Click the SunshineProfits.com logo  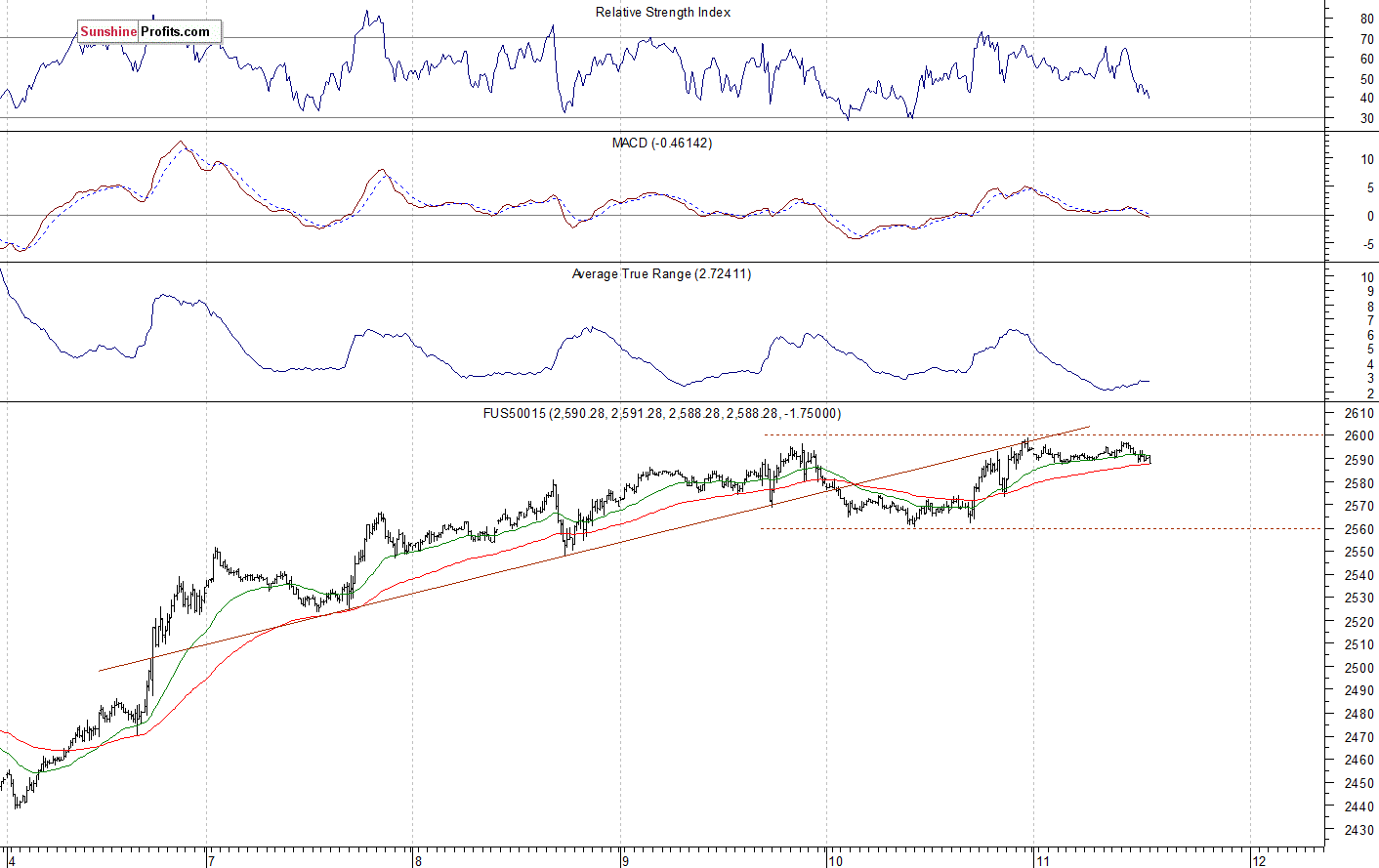148,31
